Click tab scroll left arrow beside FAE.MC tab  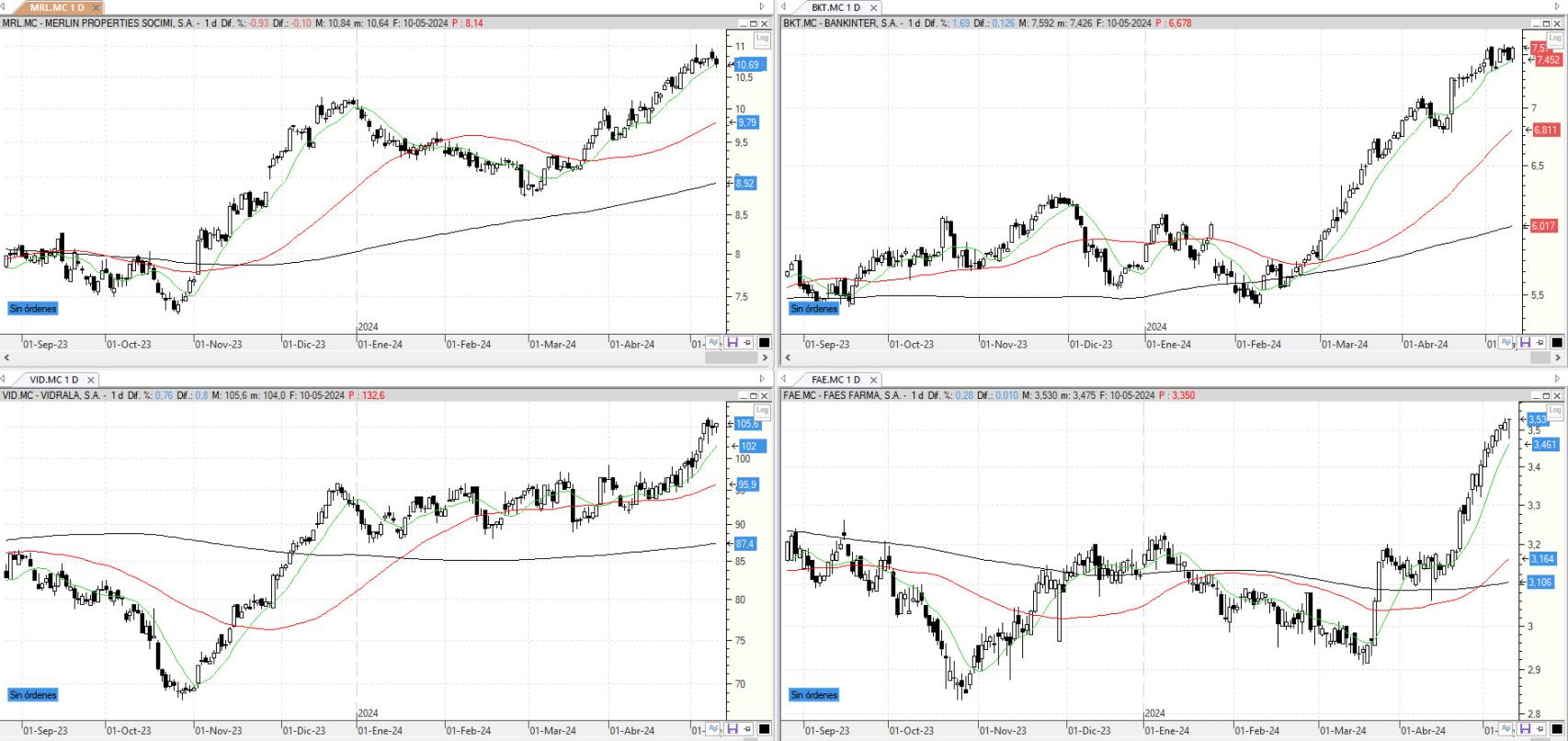[783, 378]
